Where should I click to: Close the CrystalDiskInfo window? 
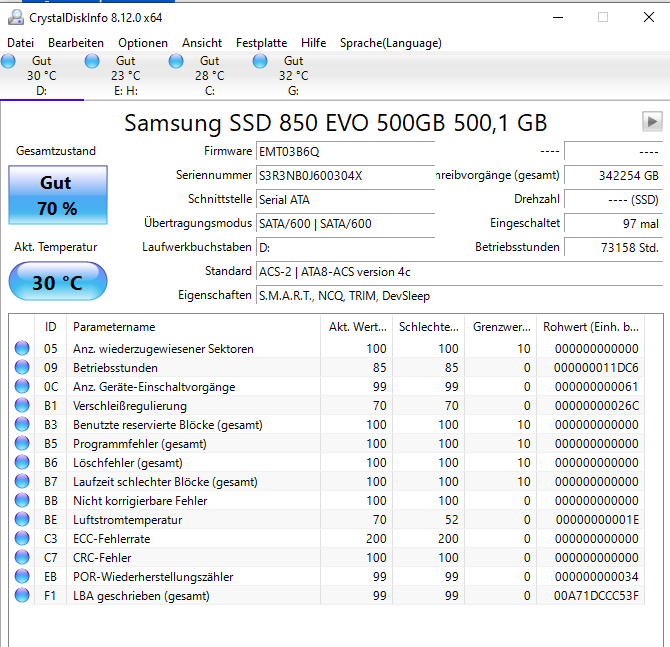pyautogui.click(x=649, y=18)
